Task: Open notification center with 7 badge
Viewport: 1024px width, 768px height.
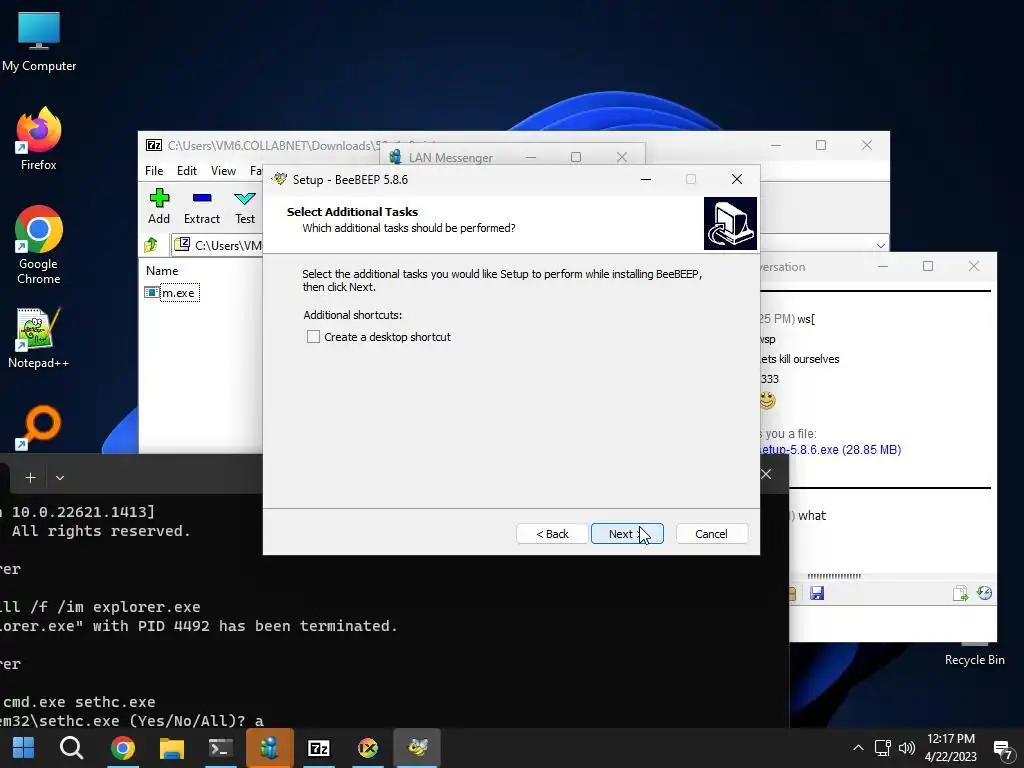Action: [1002, 750]
